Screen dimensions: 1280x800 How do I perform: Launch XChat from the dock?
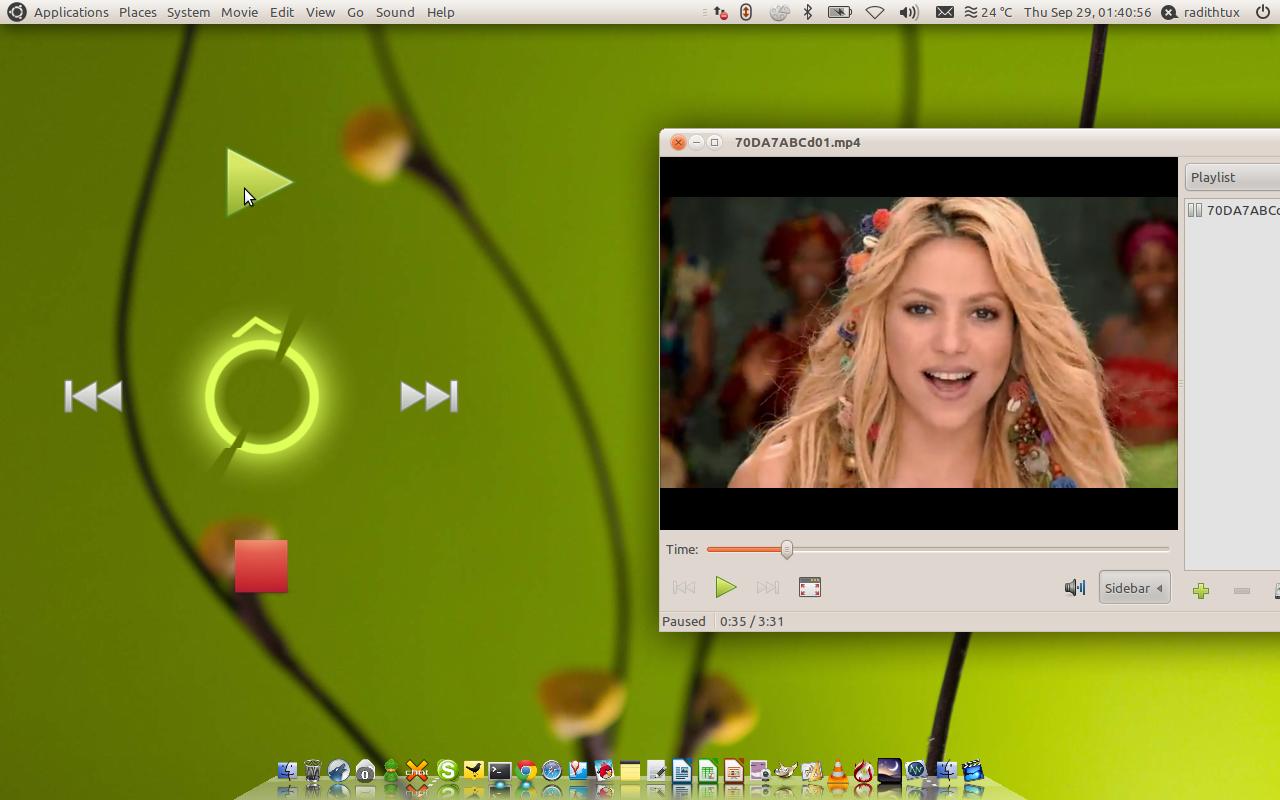[417, 771]
